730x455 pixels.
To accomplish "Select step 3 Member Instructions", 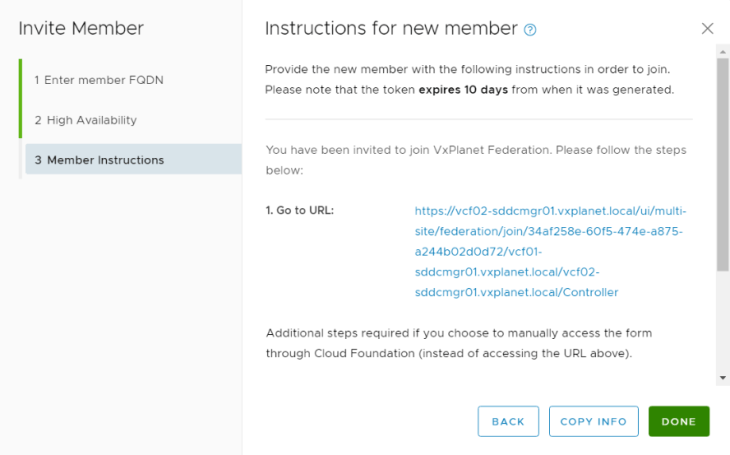I will [x=133, y=159].
